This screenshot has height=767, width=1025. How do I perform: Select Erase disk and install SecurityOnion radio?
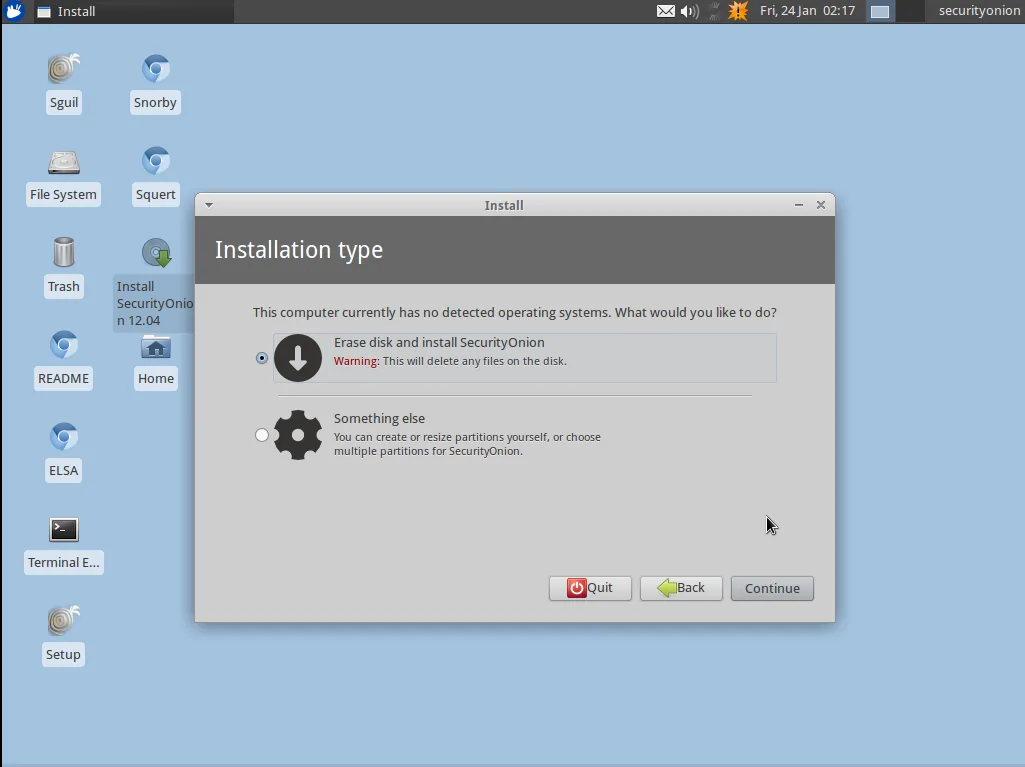pyautogui.click(x=262, y=358)
